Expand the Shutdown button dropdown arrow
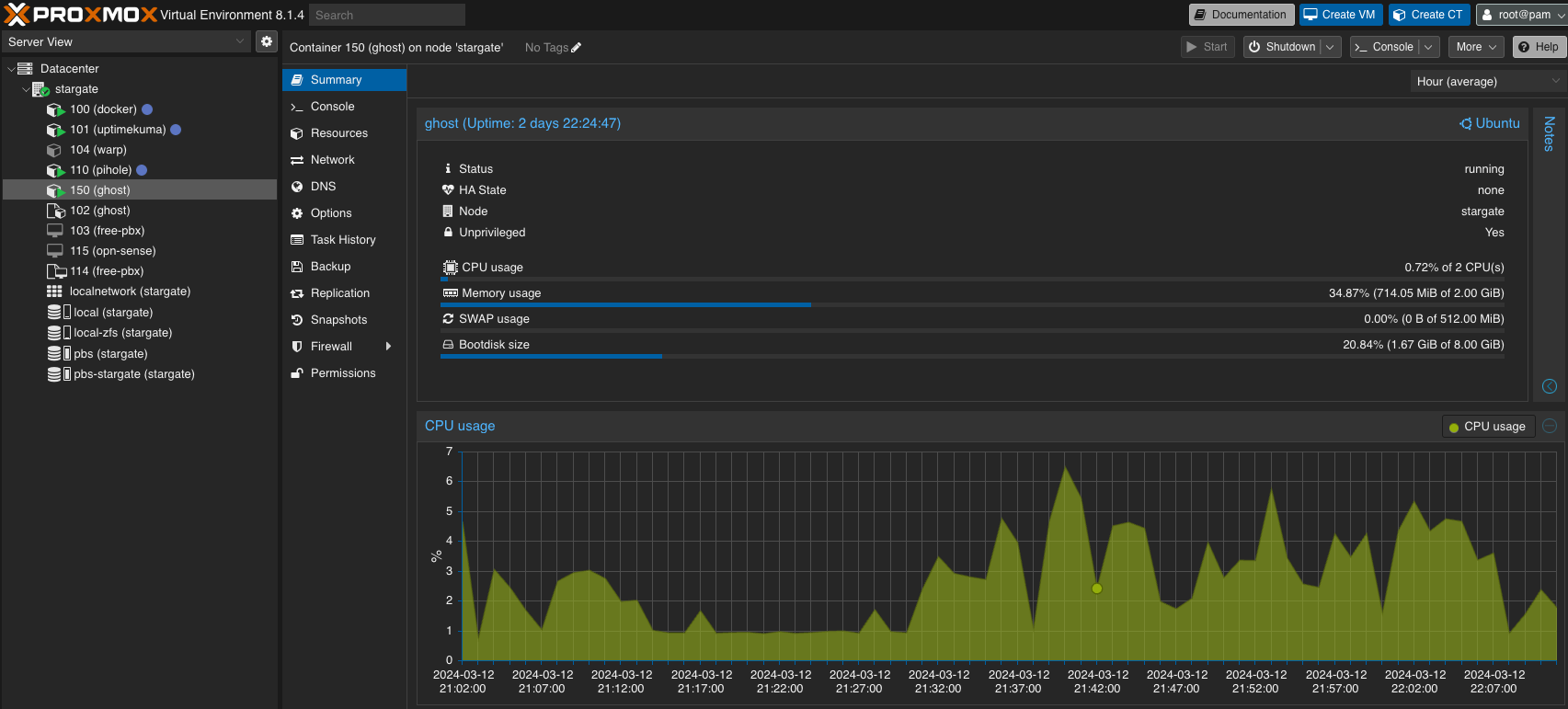The image size is (1568, 709). click(x=1330, y=47)
